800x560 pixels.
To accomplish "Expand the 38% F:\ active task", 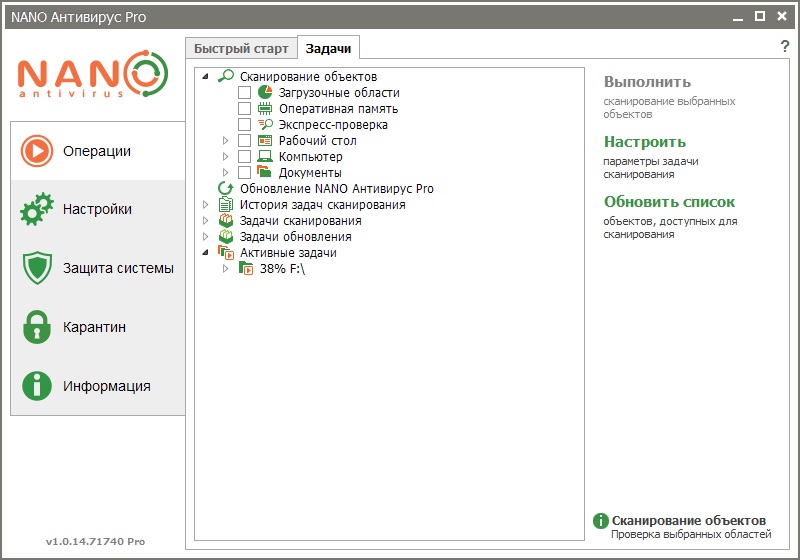I will pyautogui.click(x=226, y=268).
